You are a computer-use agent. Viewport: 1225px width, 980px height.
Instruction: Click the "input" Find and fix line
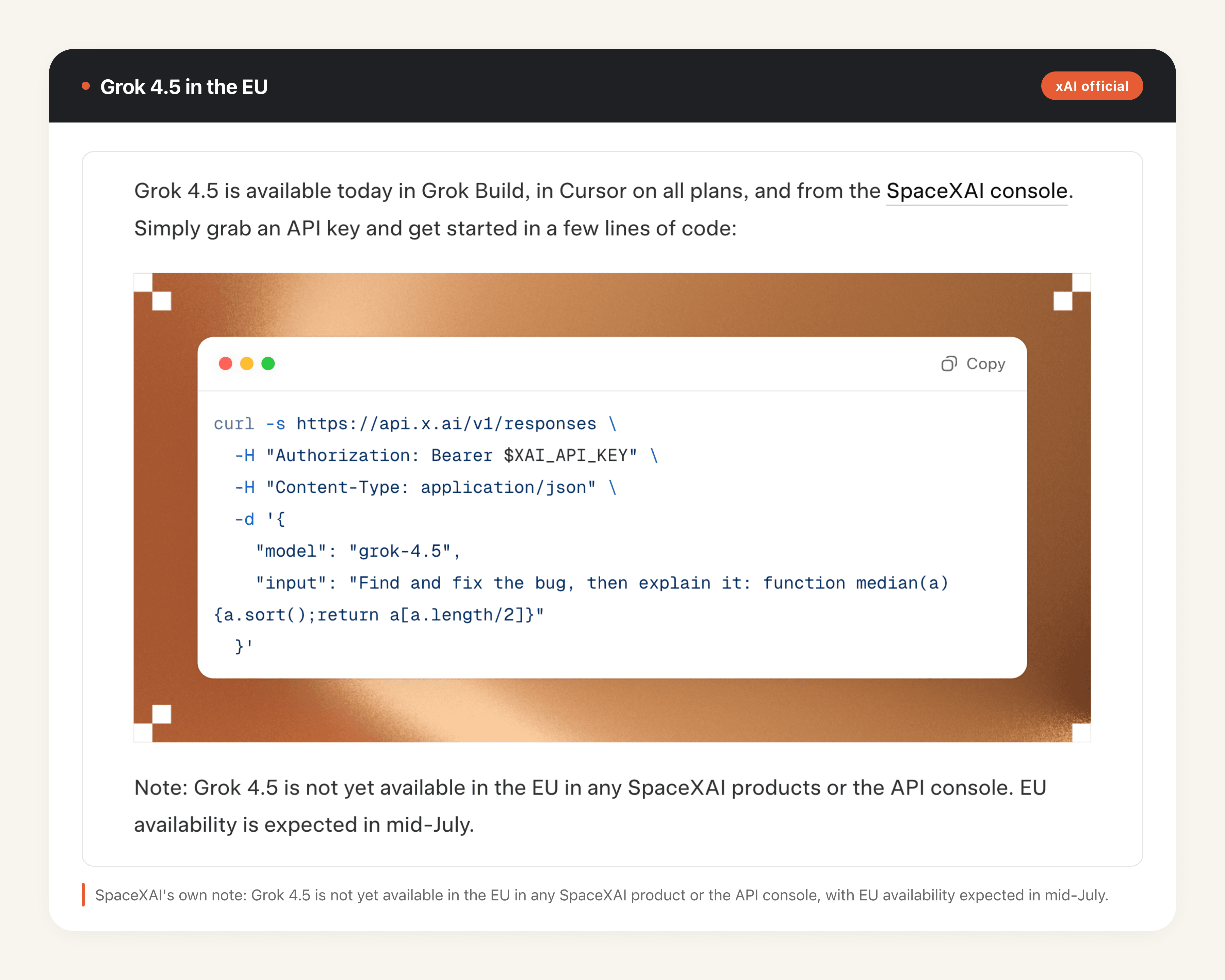click(x=602, y=583)
